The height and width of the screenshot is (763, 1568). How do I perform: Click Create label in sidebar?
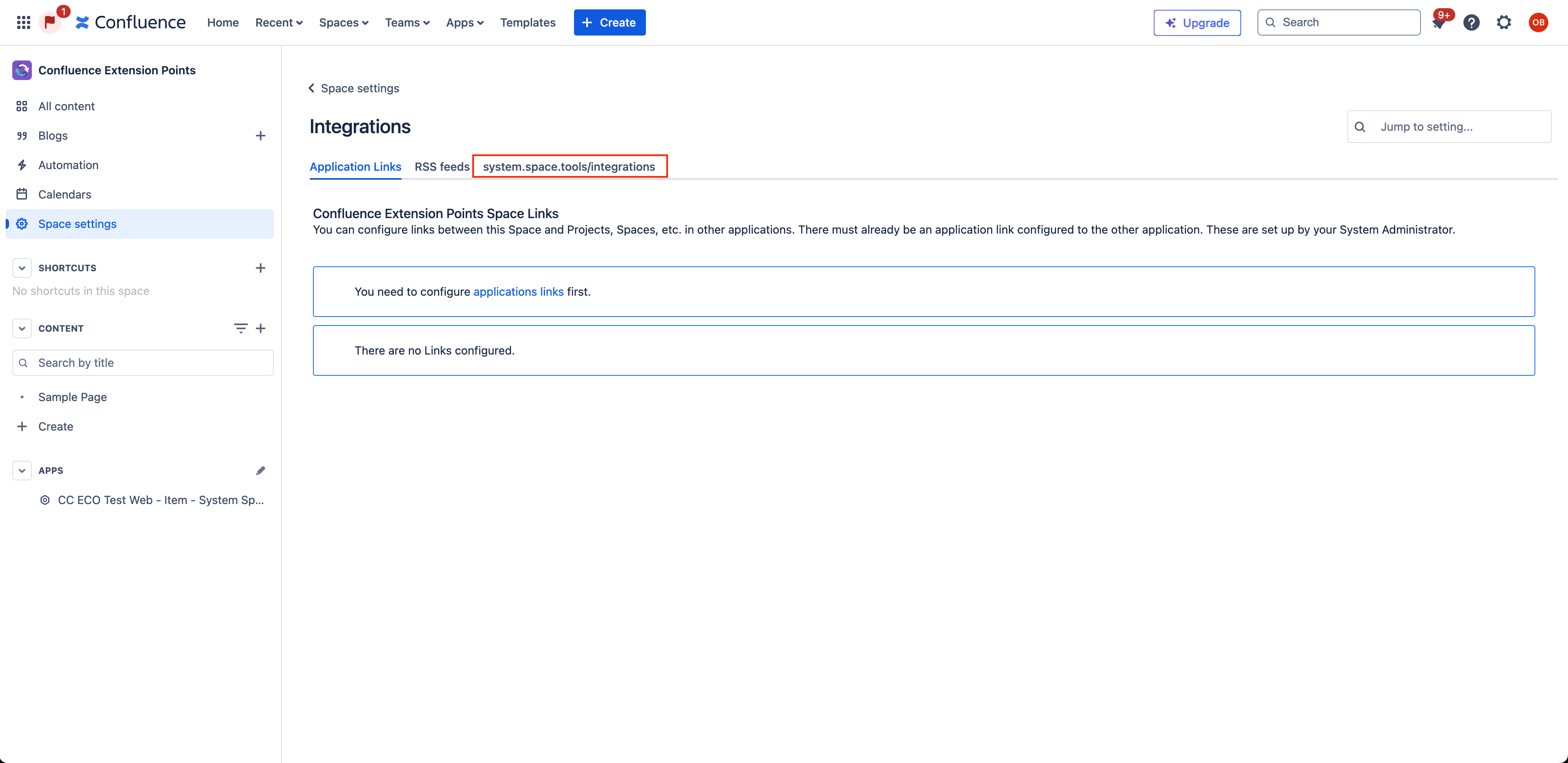coord(56,426)
